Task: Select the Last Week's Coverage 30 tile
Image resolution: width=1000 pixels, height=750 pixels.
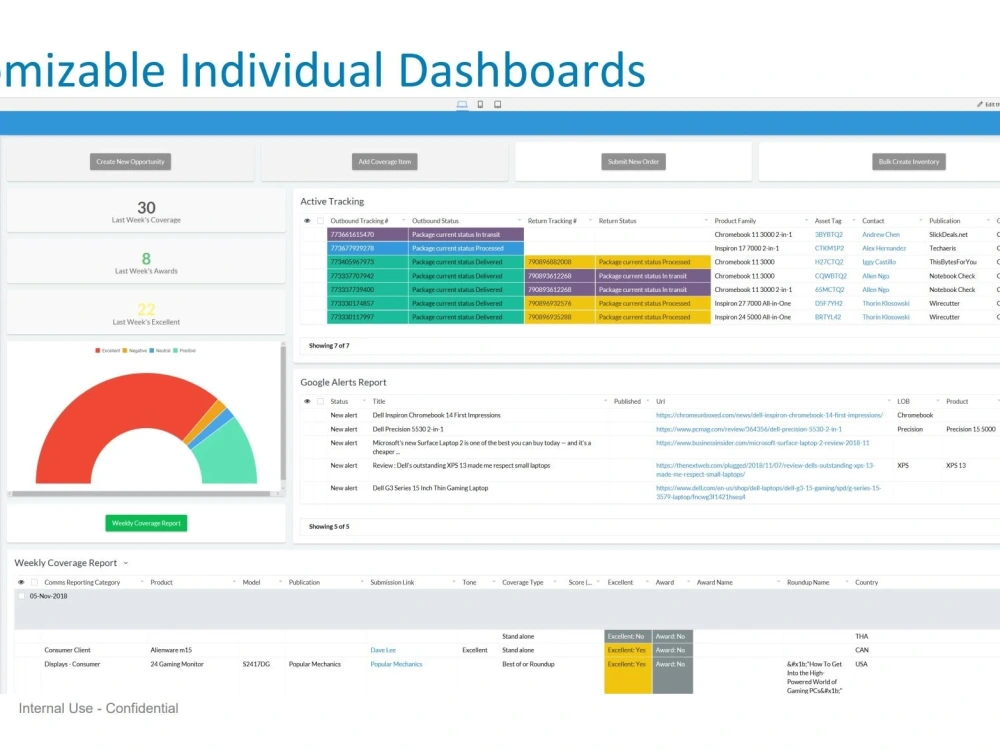Action: pyautogui.click(x=146, y=211)
